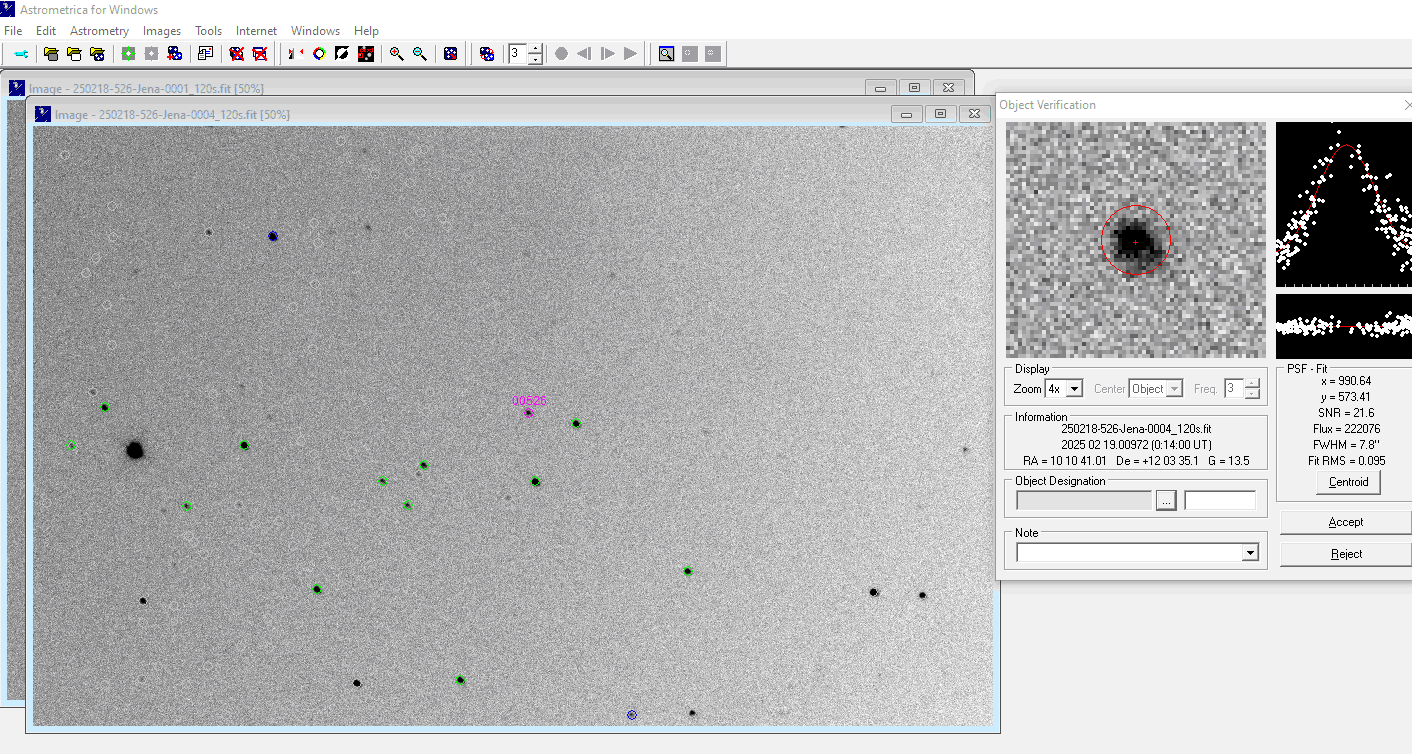The width and height of the screenshot is (1412, 754).
Task: Expand the Note combo box arrow
Action: (1249, 552)
